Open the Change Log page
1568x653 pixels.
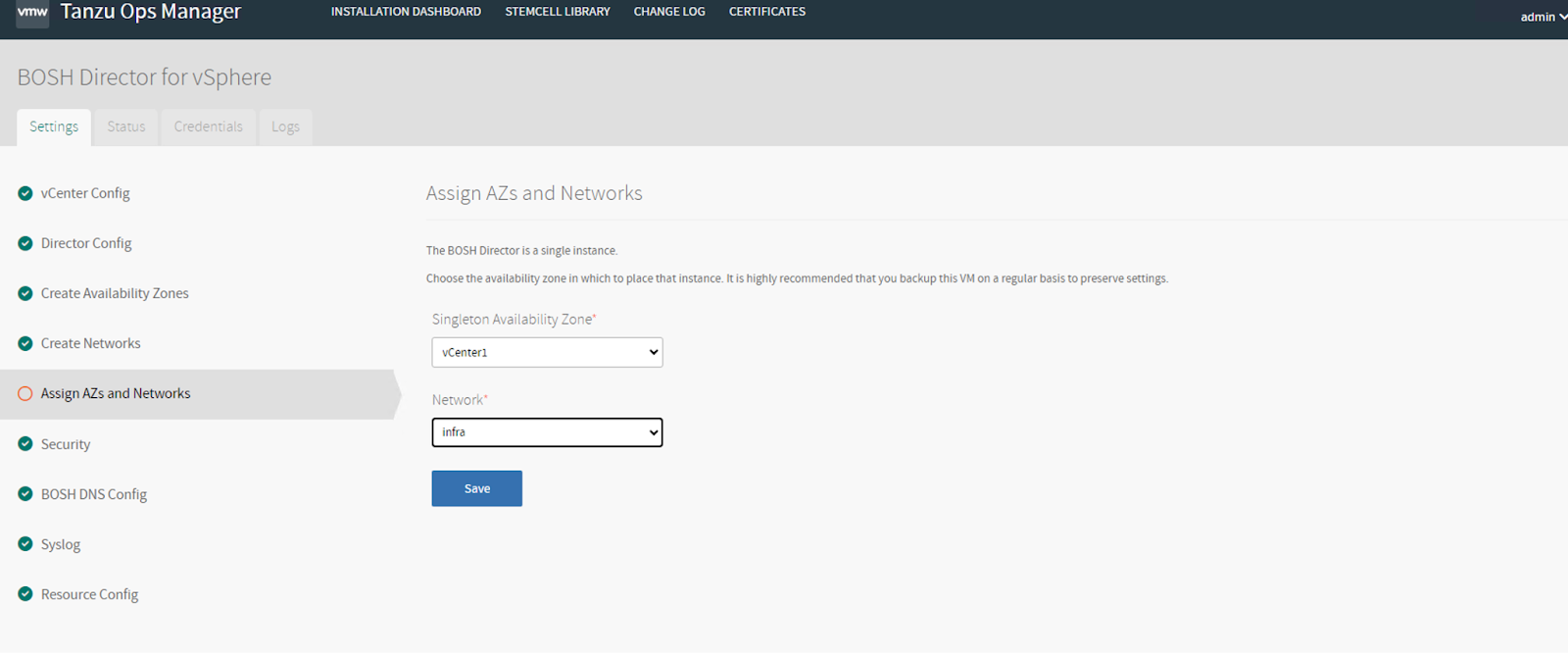(669, 12)
